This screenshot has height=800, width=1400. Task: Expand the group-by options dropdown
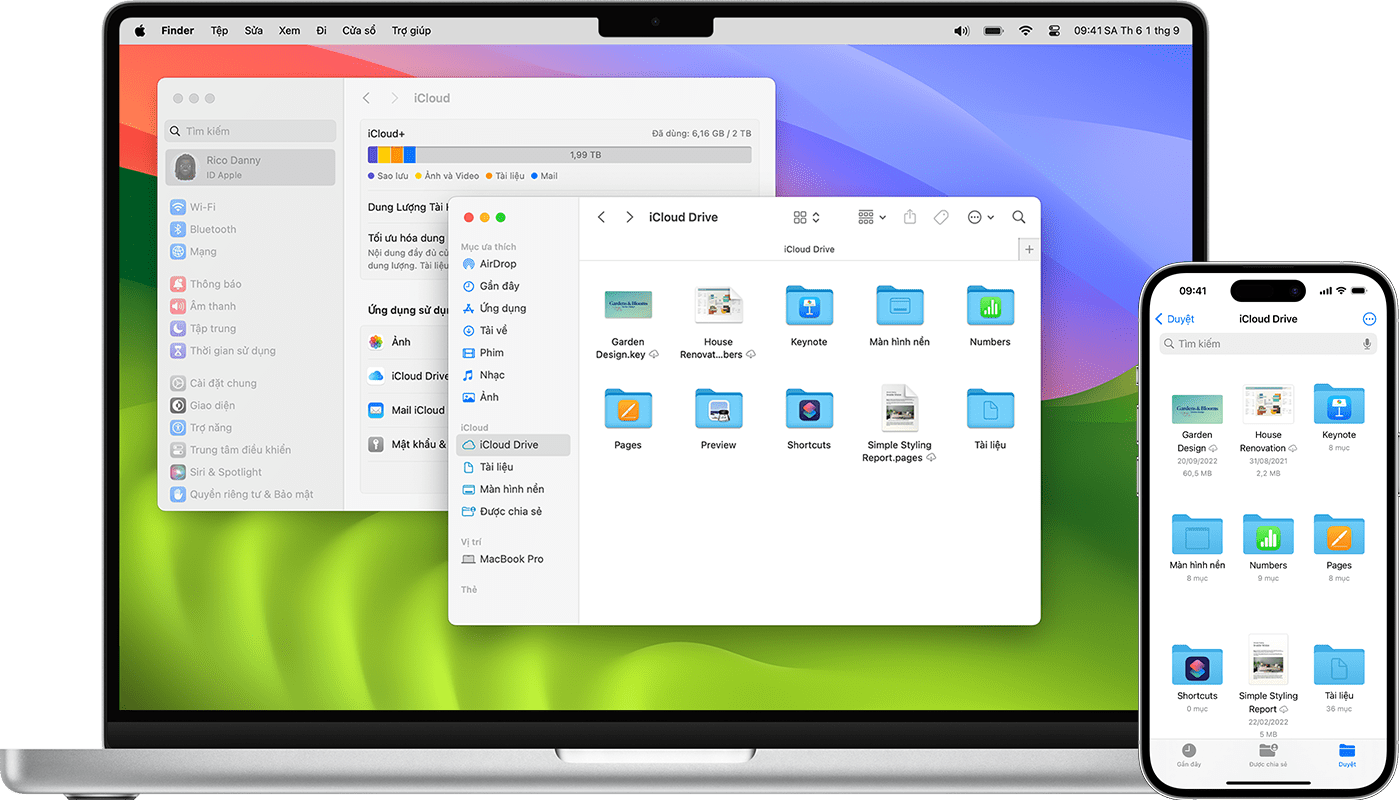[x=872, y=217]
